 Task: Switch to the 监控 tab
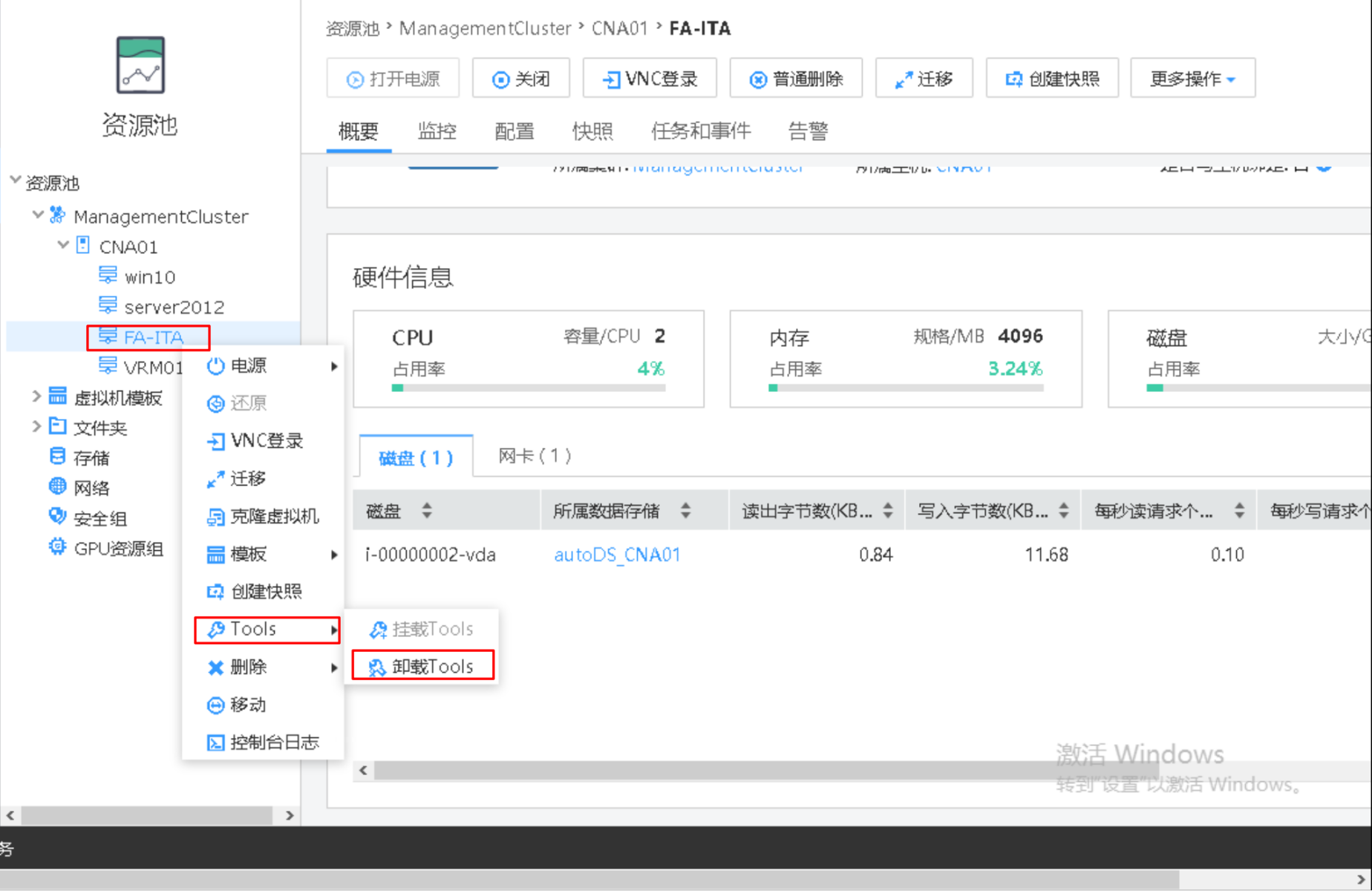pos(437,131)
